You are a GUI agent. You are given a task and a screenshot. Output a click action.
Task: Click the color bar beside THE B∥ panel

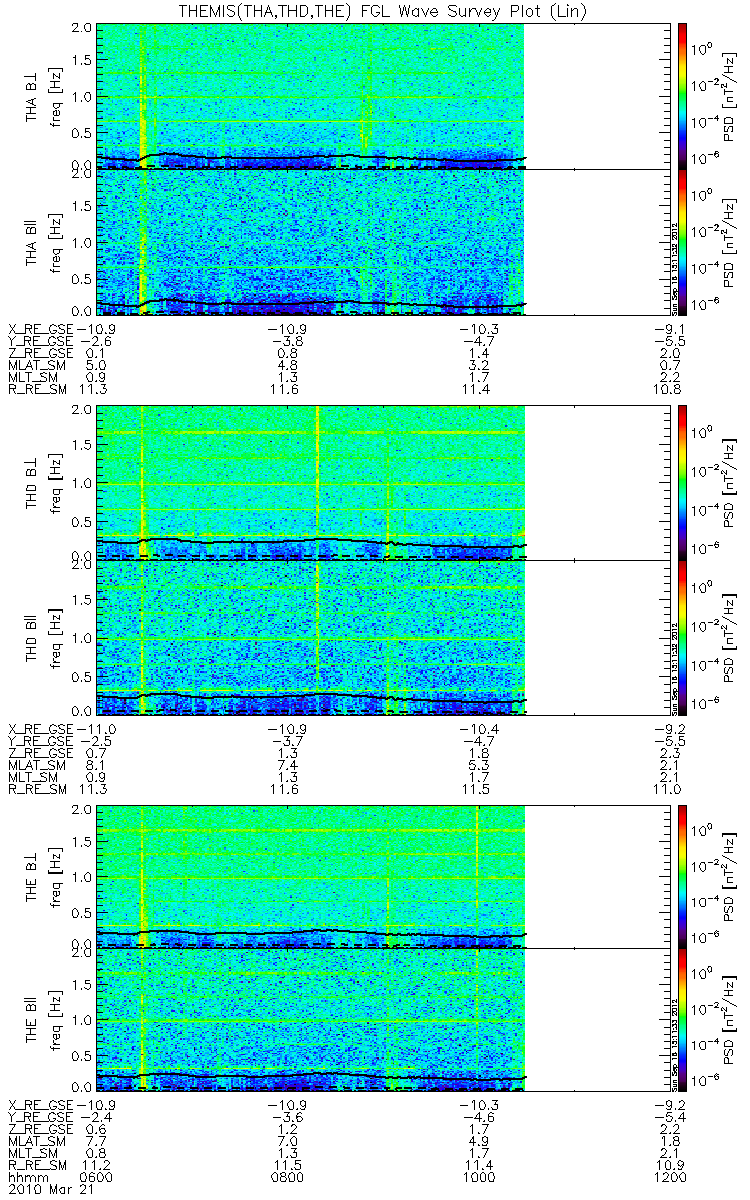tap(683, 1020)
